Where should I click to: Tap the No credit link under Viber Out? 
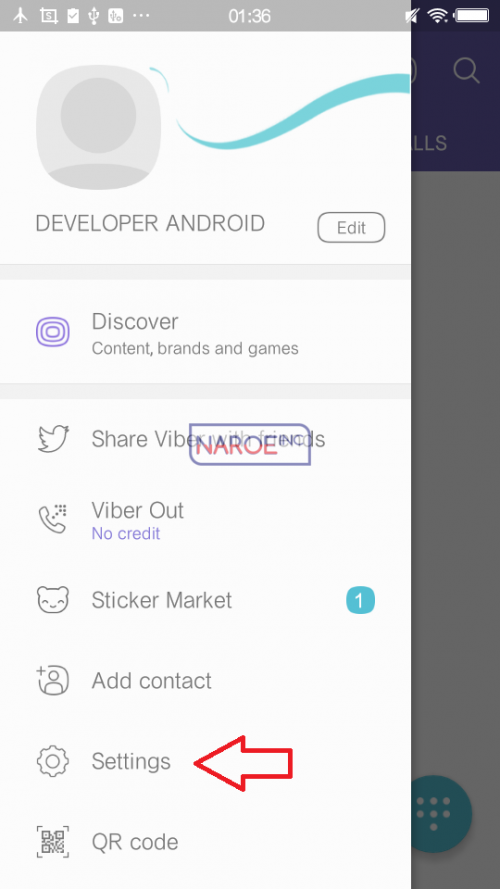(x=126, y=534)
